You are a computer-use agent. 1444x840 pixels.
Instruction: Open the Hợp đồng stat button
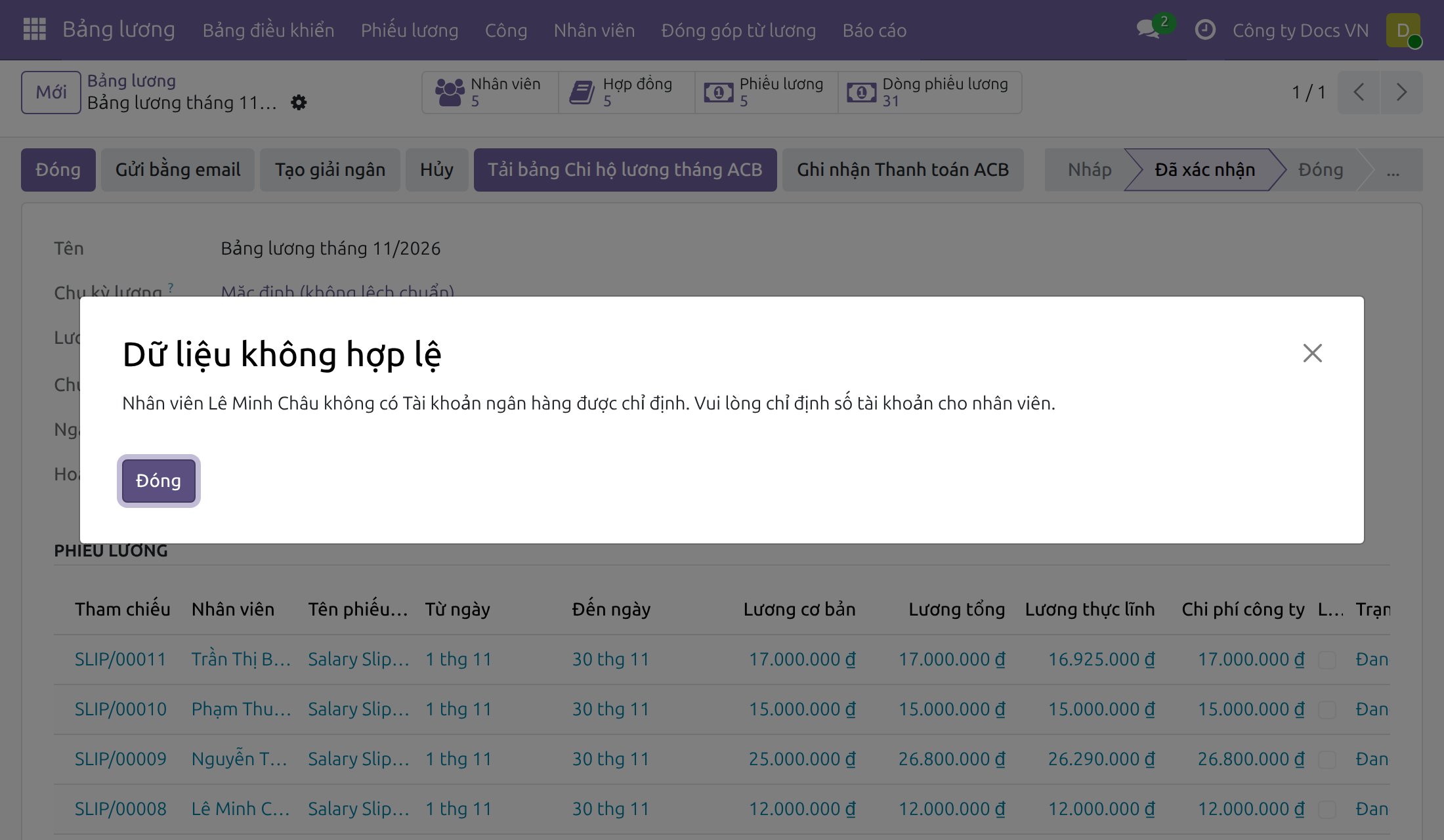(627, 93)
